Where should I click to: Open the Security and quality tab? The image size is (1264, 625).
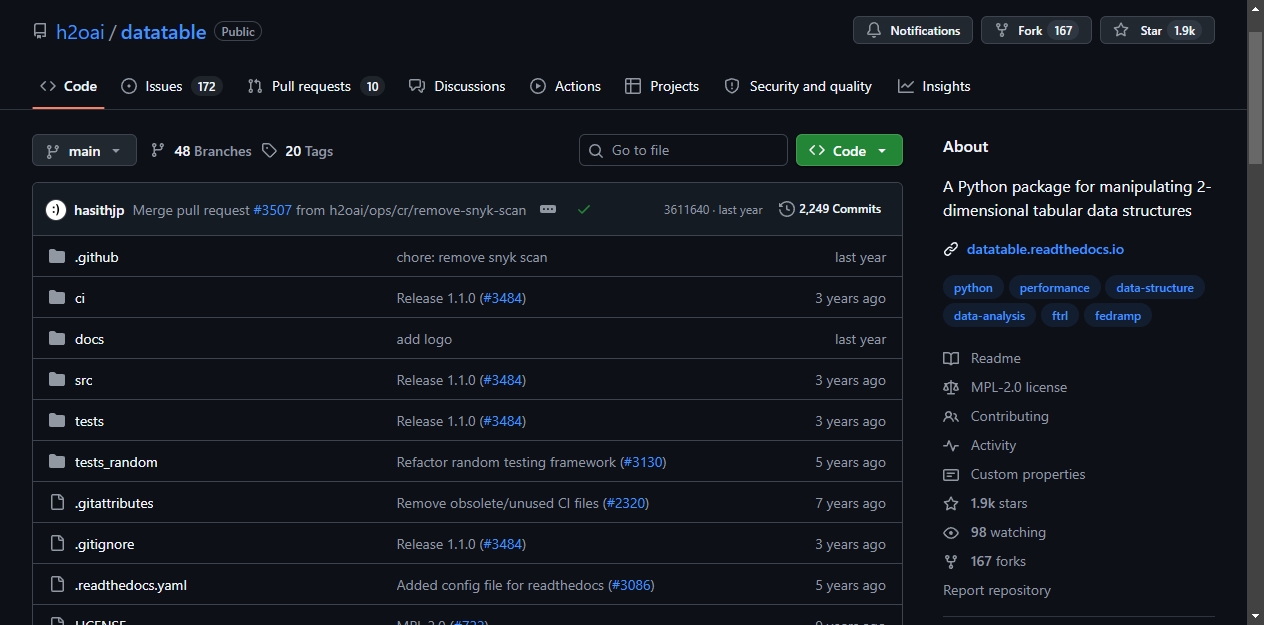pos(798,86)
